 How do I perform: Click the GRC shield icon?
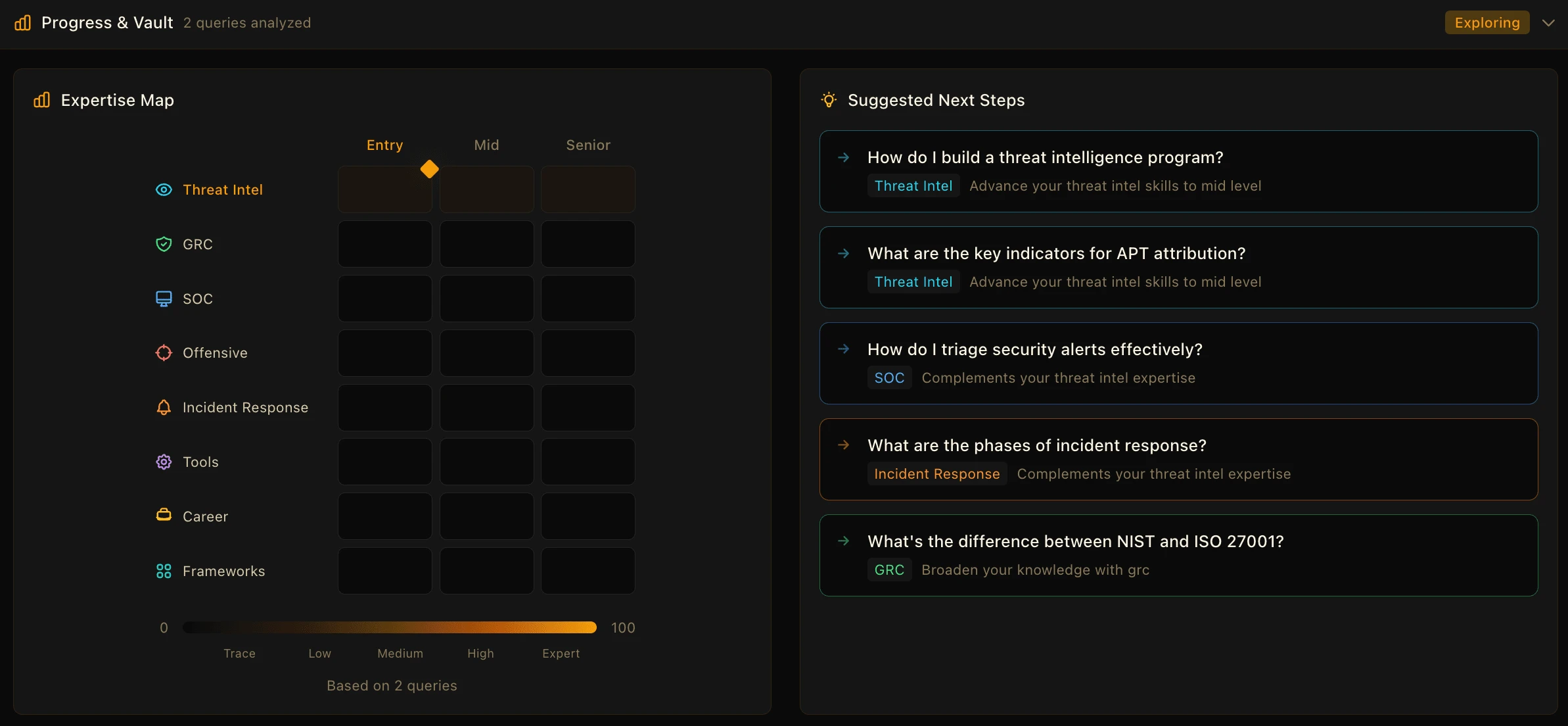(x=164, y=245)
